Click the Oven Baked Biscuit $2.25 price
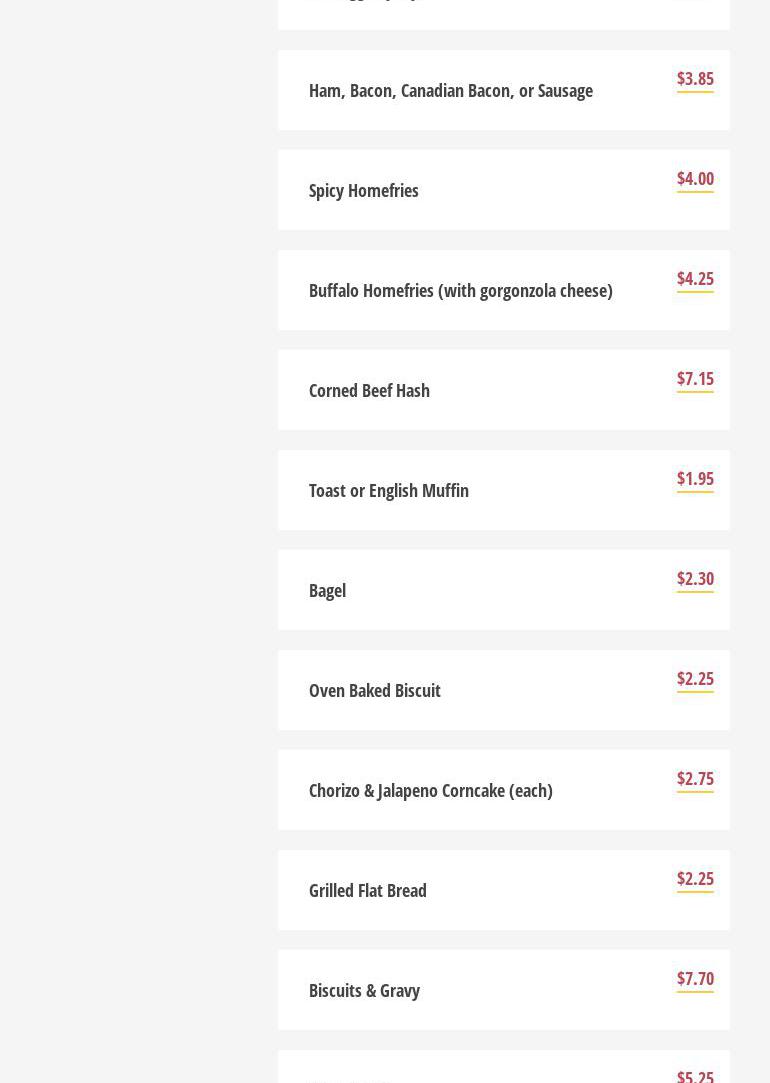 coord(695,679)
